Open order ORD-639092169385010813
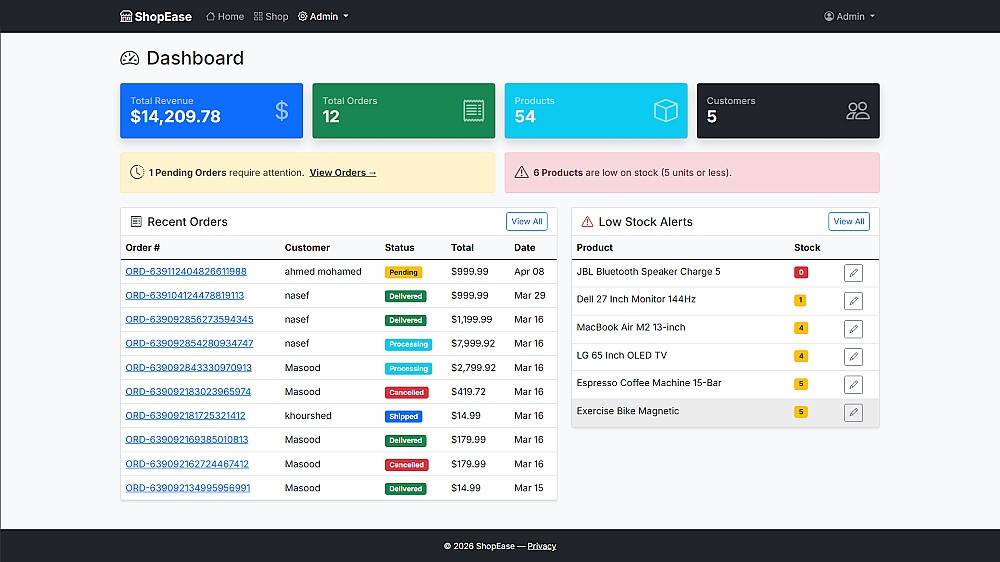The image size is (1000, 562). coord(187,440)
